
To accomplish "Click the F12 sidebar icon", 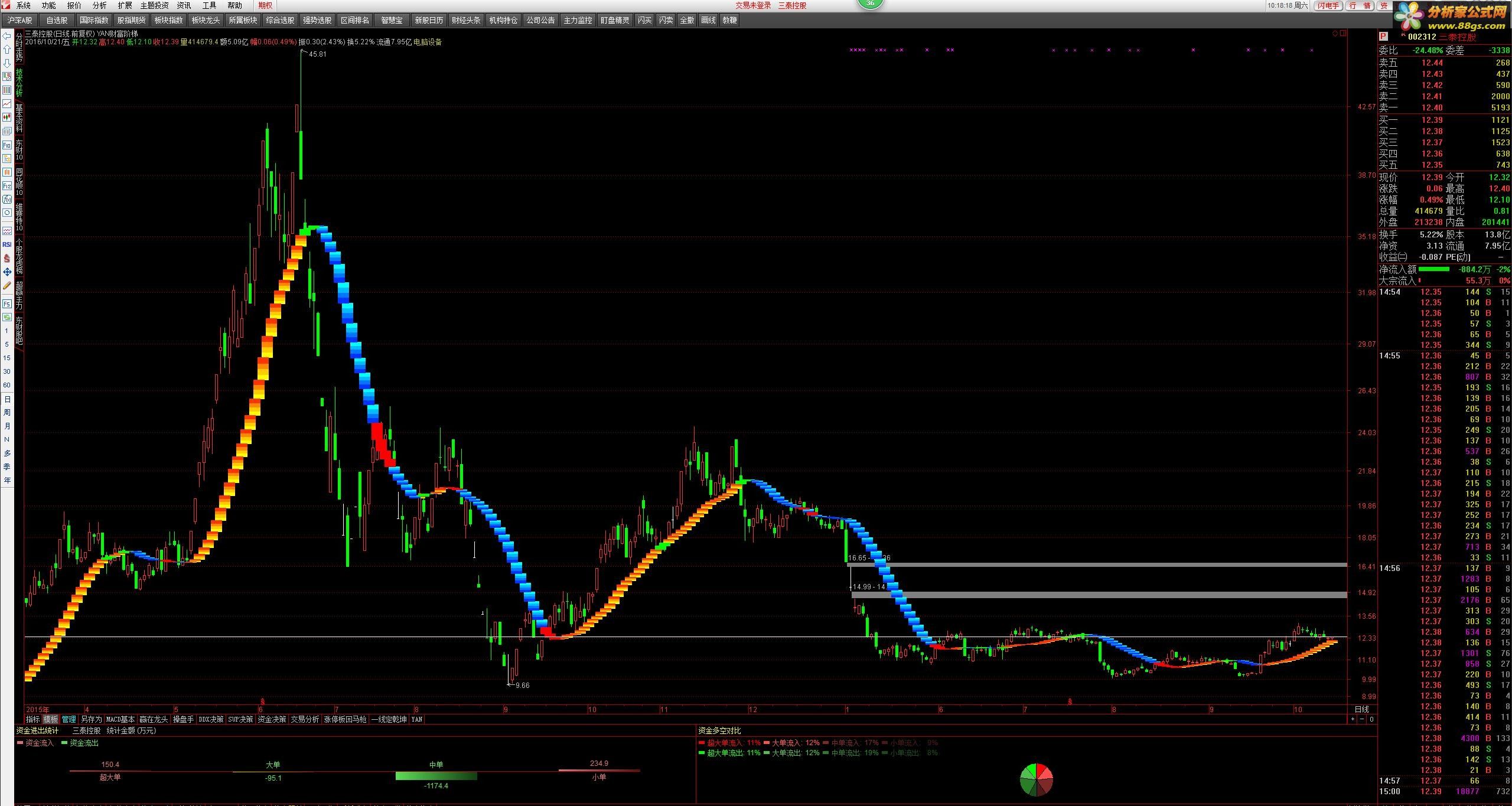I will (7, 185).
